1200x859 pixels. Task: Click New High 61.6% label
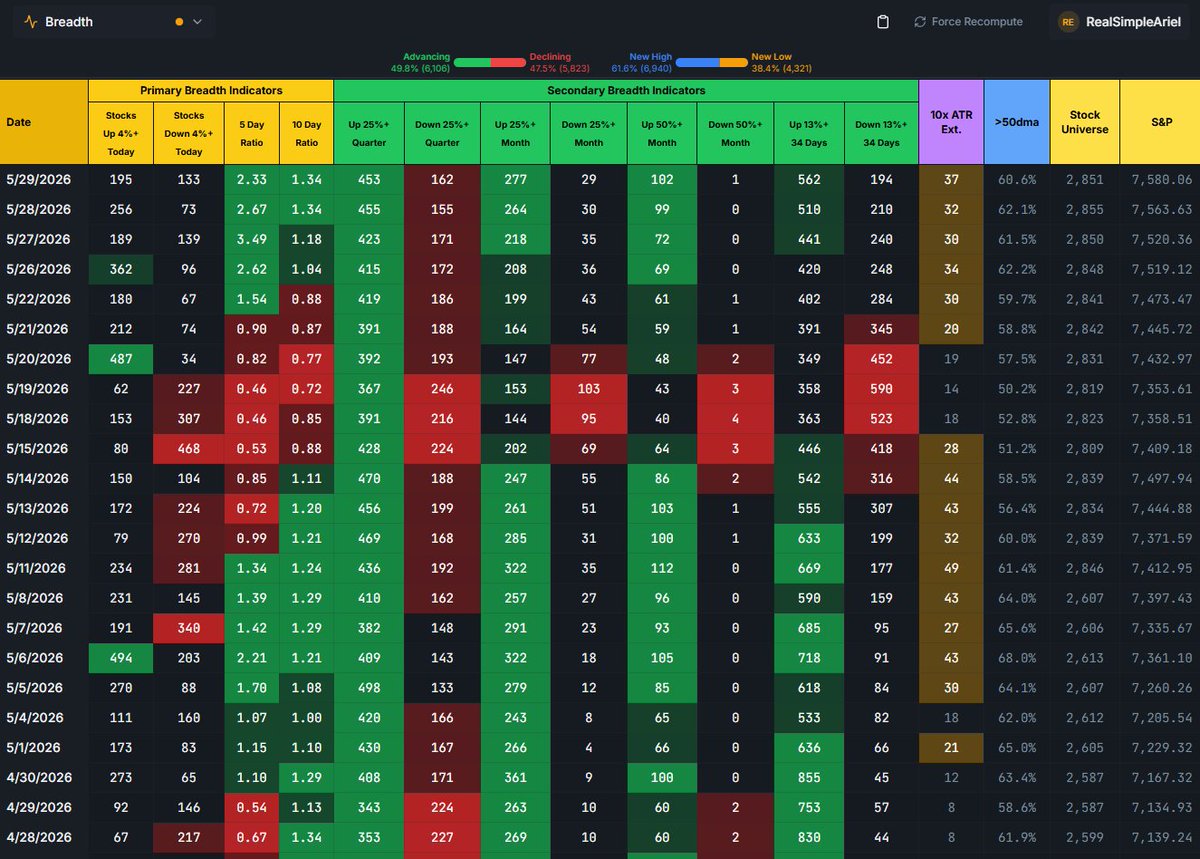tap(642, 63)
